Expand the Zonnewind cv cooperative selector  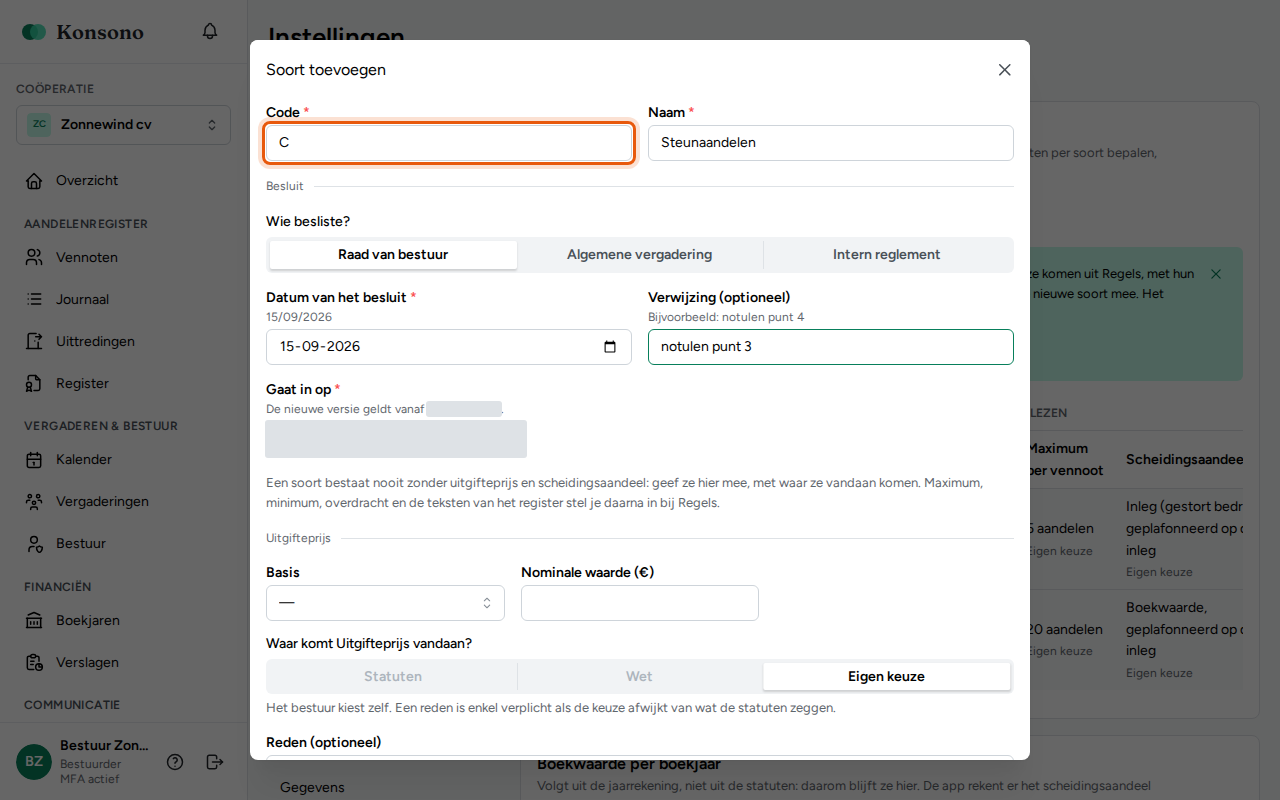(x=123, y=125)
